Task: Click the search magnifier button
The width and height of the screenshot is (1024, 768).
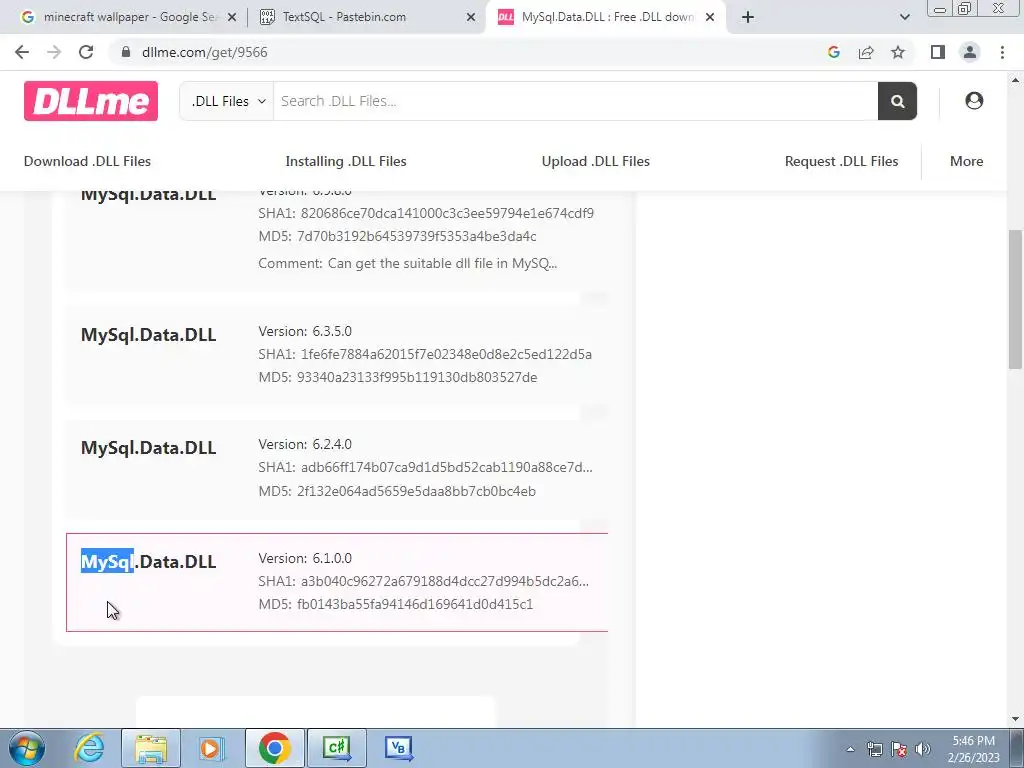Action: coord(897,101)
